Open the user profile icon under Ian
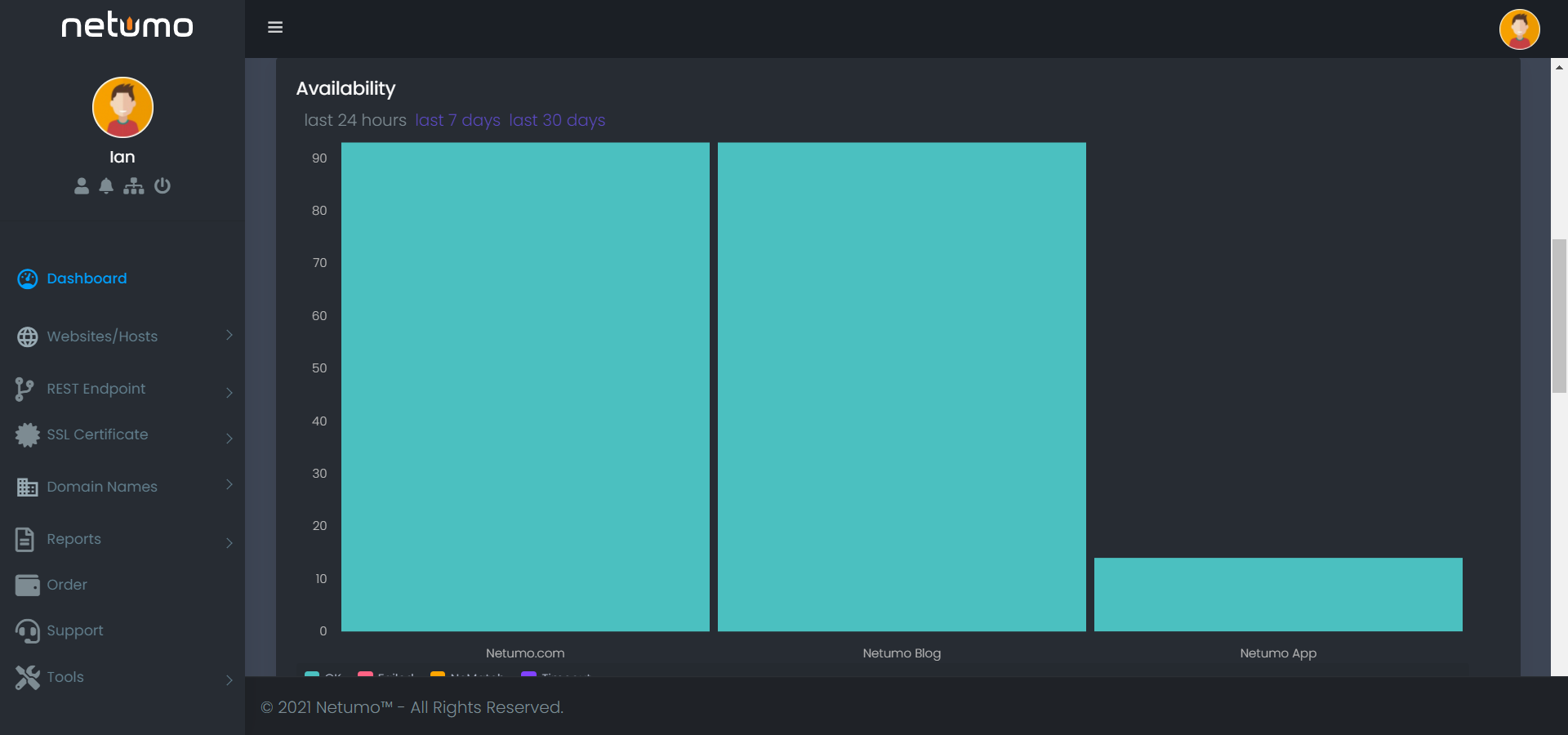 [82, 186]
